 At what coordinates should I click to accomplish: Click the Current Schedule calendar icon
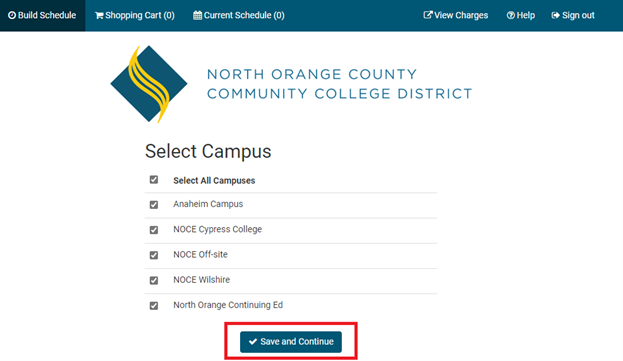tap(197, 15)
